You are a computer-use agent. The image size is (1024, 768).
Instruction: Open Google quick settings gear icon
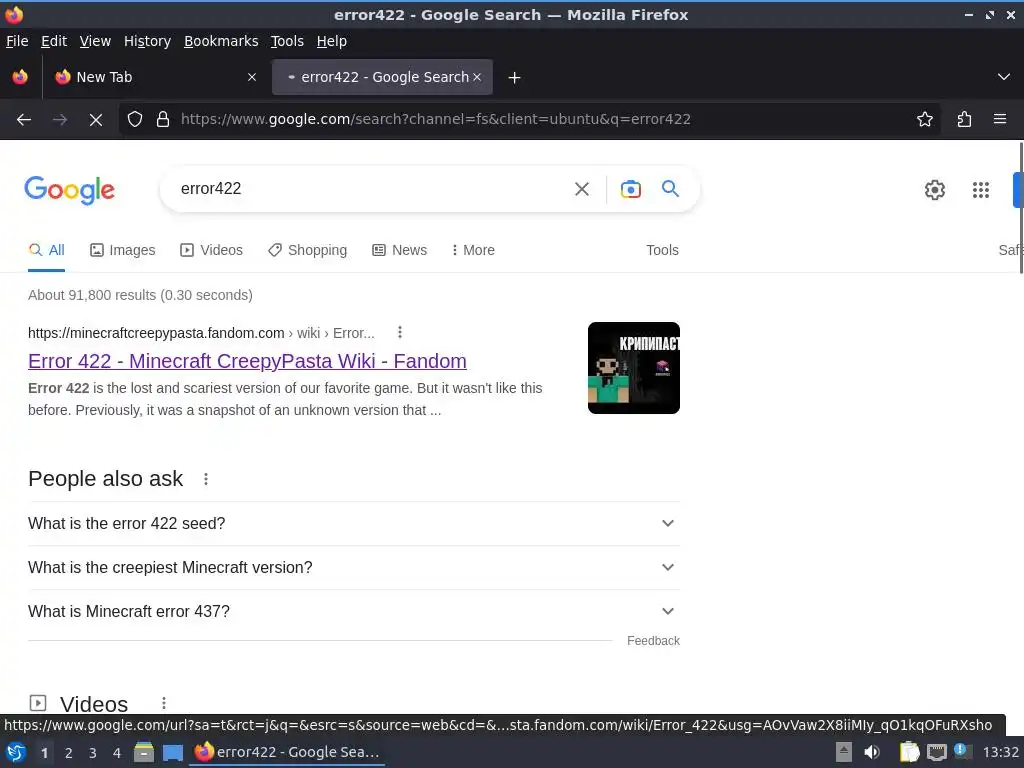[935, 190]
